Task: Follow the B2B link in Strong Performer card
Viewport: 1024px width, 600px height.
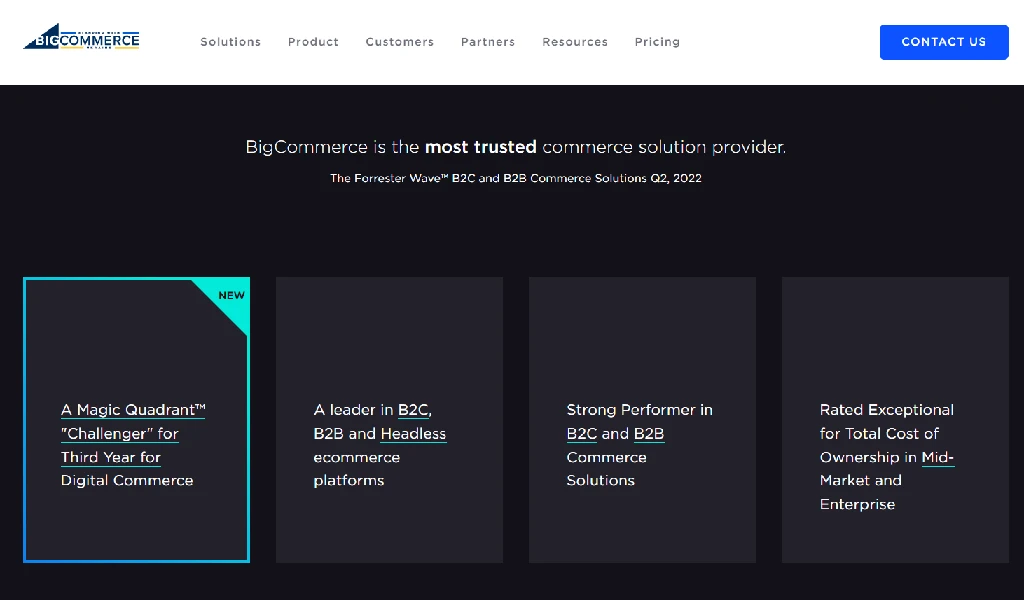Action: [x=648, y=434]
